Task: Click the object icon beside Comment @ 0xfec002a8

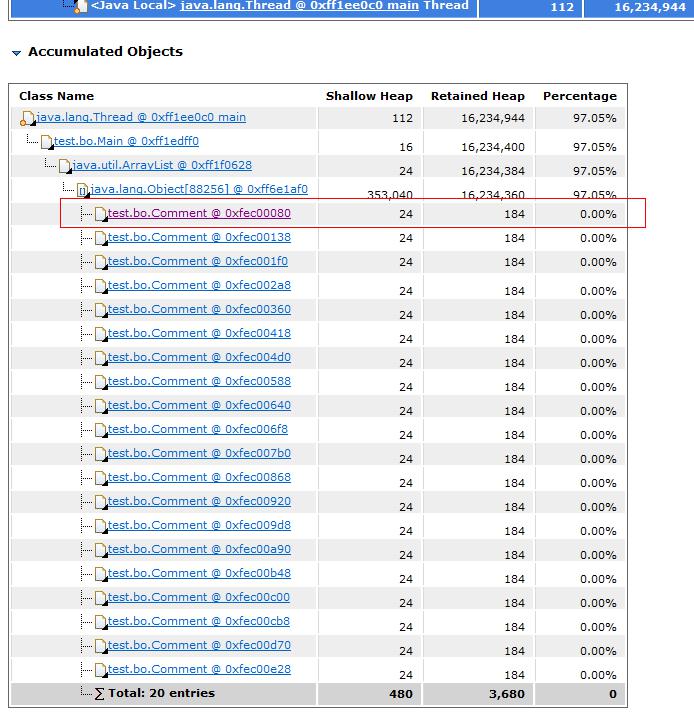Action: coord(101,286)
